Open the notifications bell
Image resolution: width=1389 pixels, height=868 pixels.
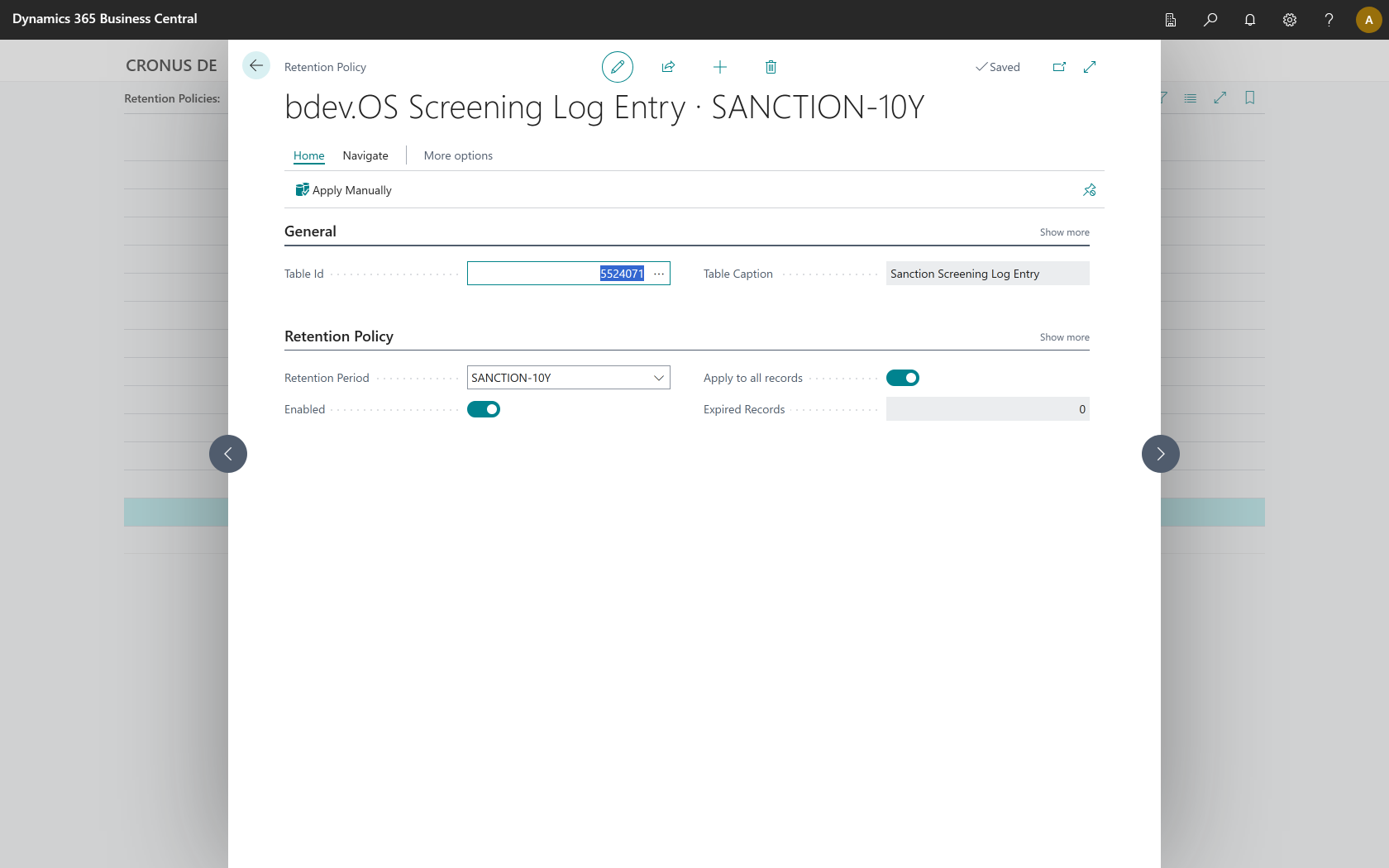(1250, 20)
